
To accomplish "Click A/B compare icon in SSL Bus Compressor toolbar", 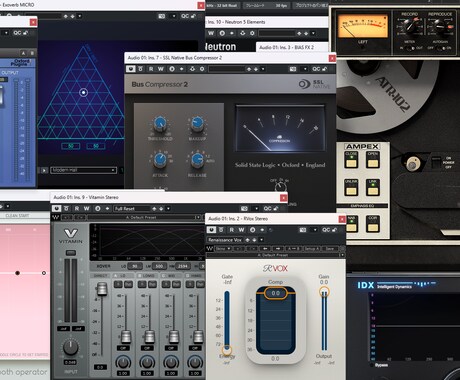I will (172, 69).
